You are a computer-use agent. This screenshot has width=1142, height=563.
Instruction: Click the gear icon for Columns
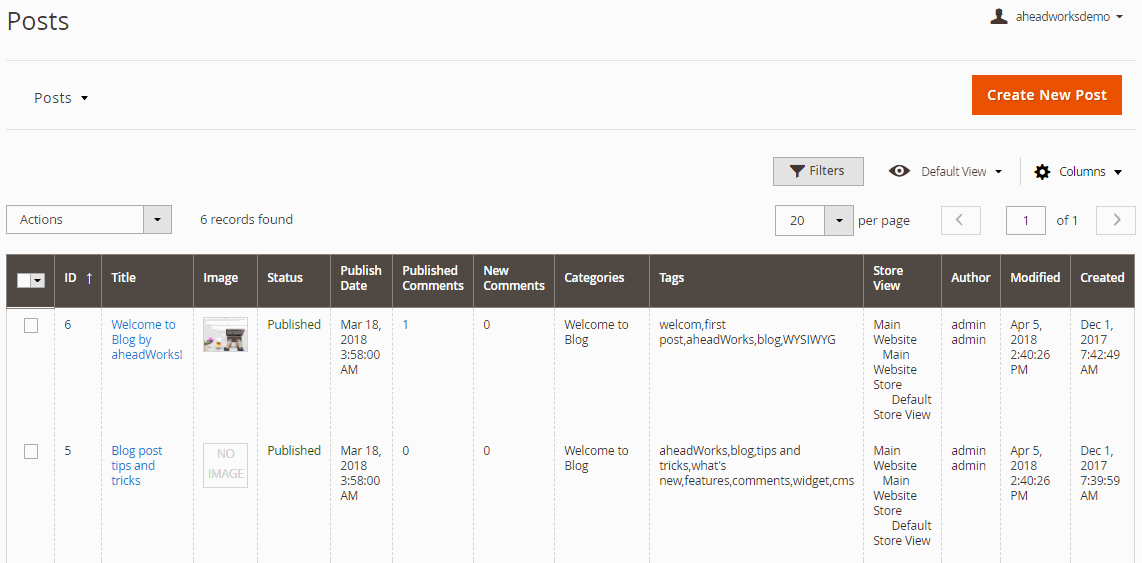(x=1042, y=172)
